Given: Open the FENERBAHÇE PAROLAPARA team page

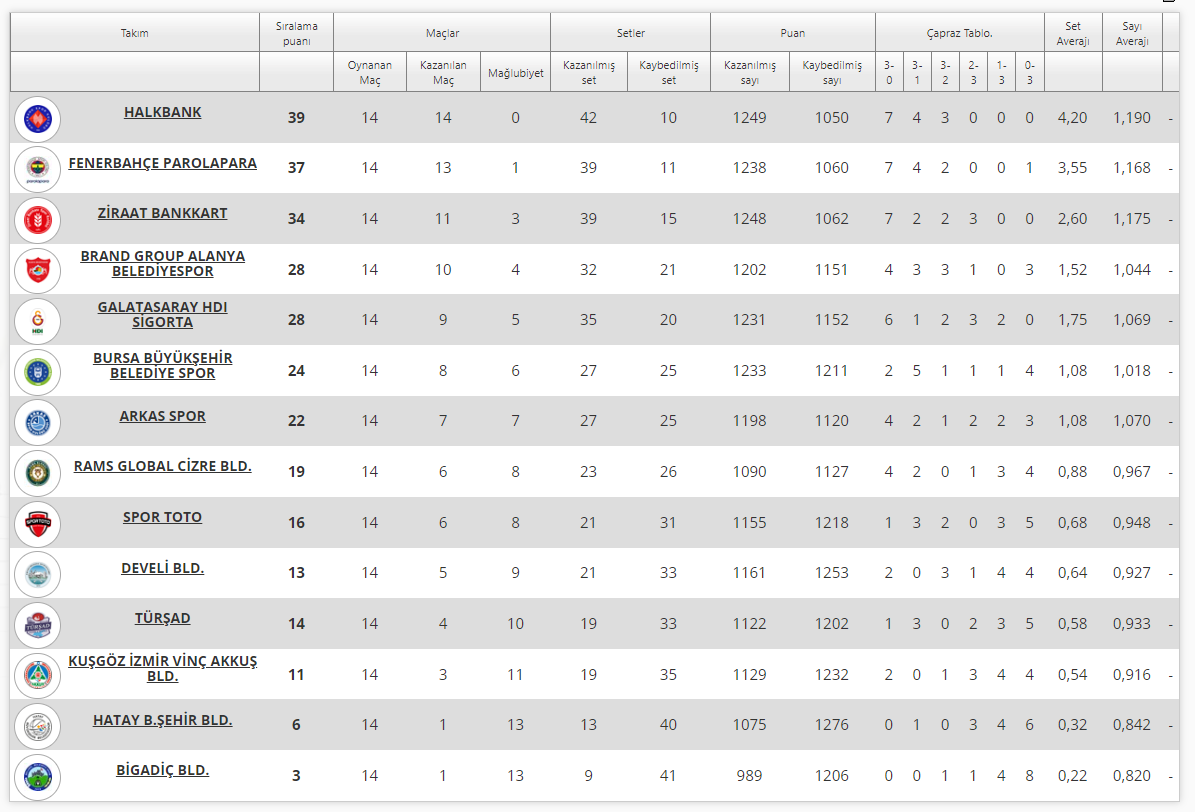Looking at the screenshot, I should (162, 163).
